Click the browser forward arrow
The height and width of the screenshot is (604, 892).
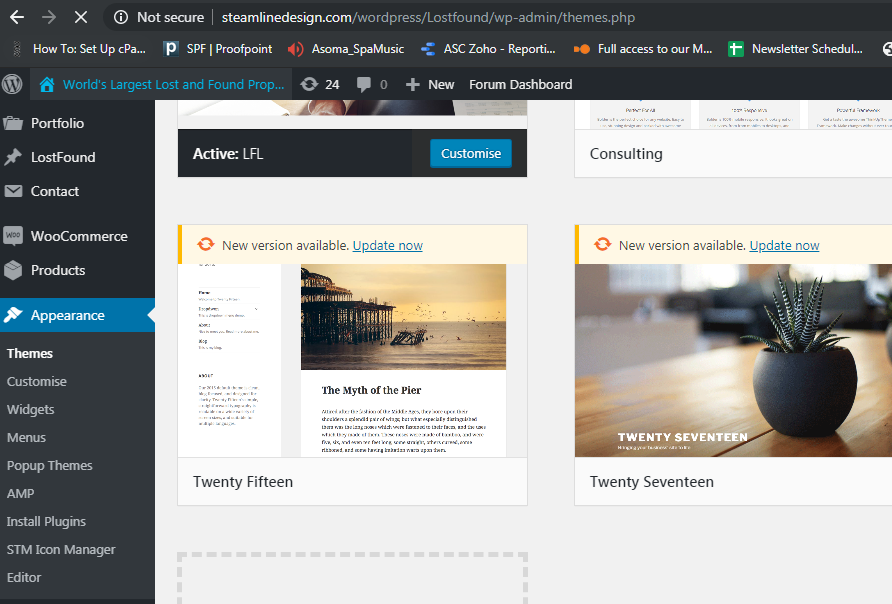(49, 17)
